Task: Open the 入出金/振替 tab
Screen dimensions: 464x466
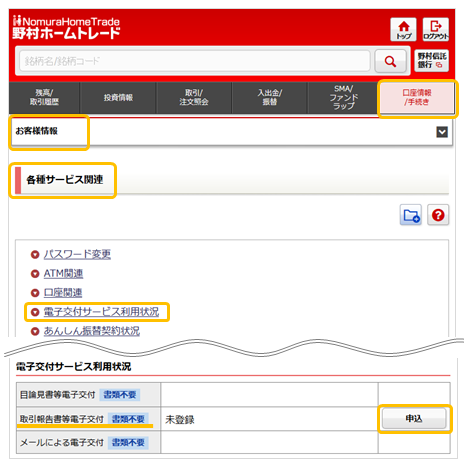Action: (269, 97)
